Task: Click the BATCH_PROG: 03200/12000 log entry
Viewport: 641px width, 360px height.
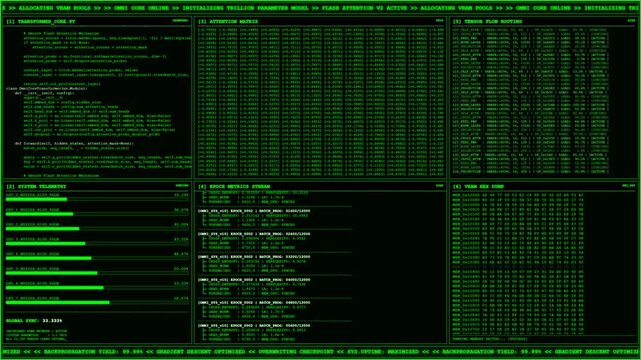Action: tap(254, 257)
